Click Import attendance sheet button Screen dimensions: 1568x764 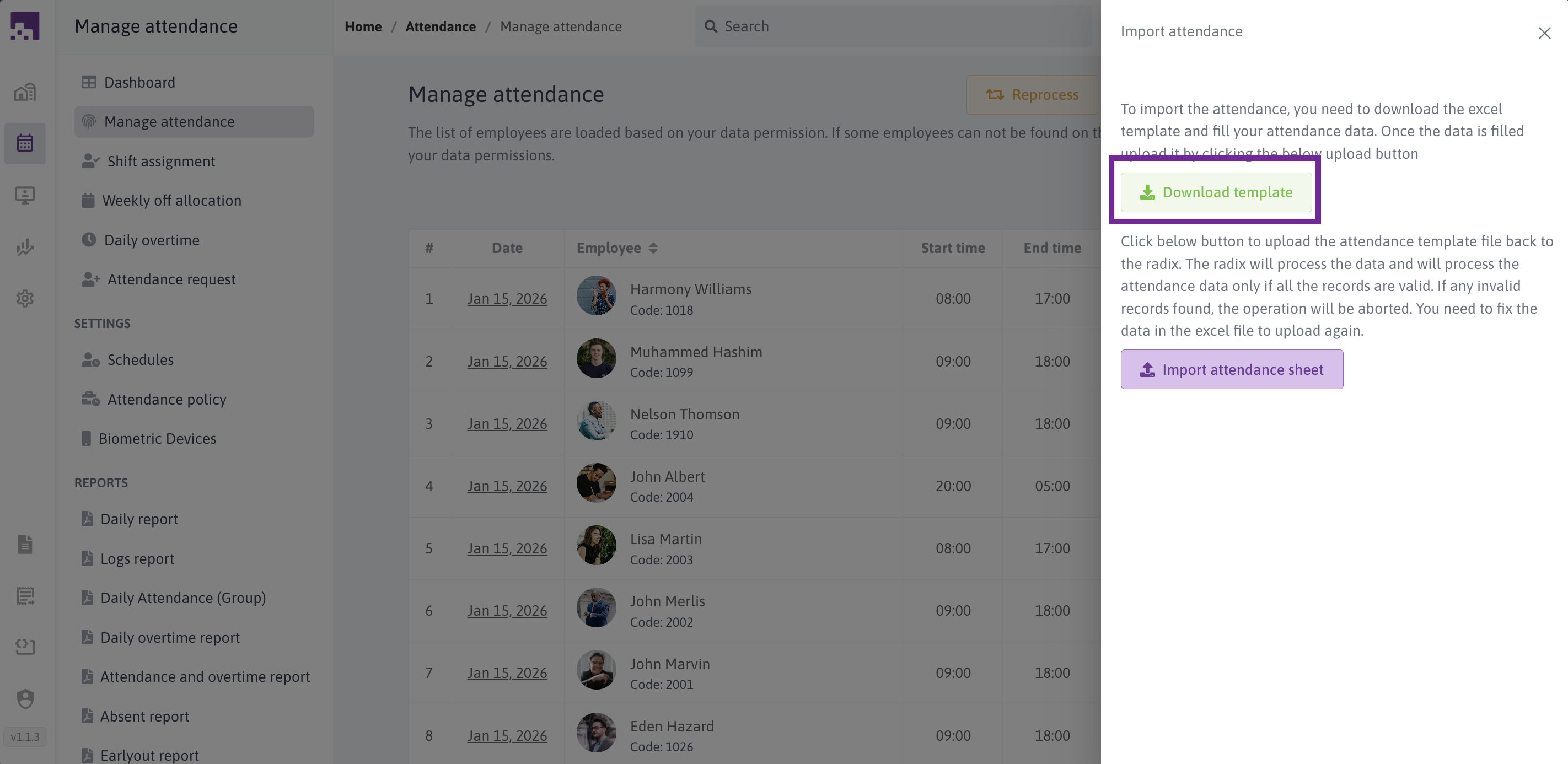click(x=1231, y=369)
